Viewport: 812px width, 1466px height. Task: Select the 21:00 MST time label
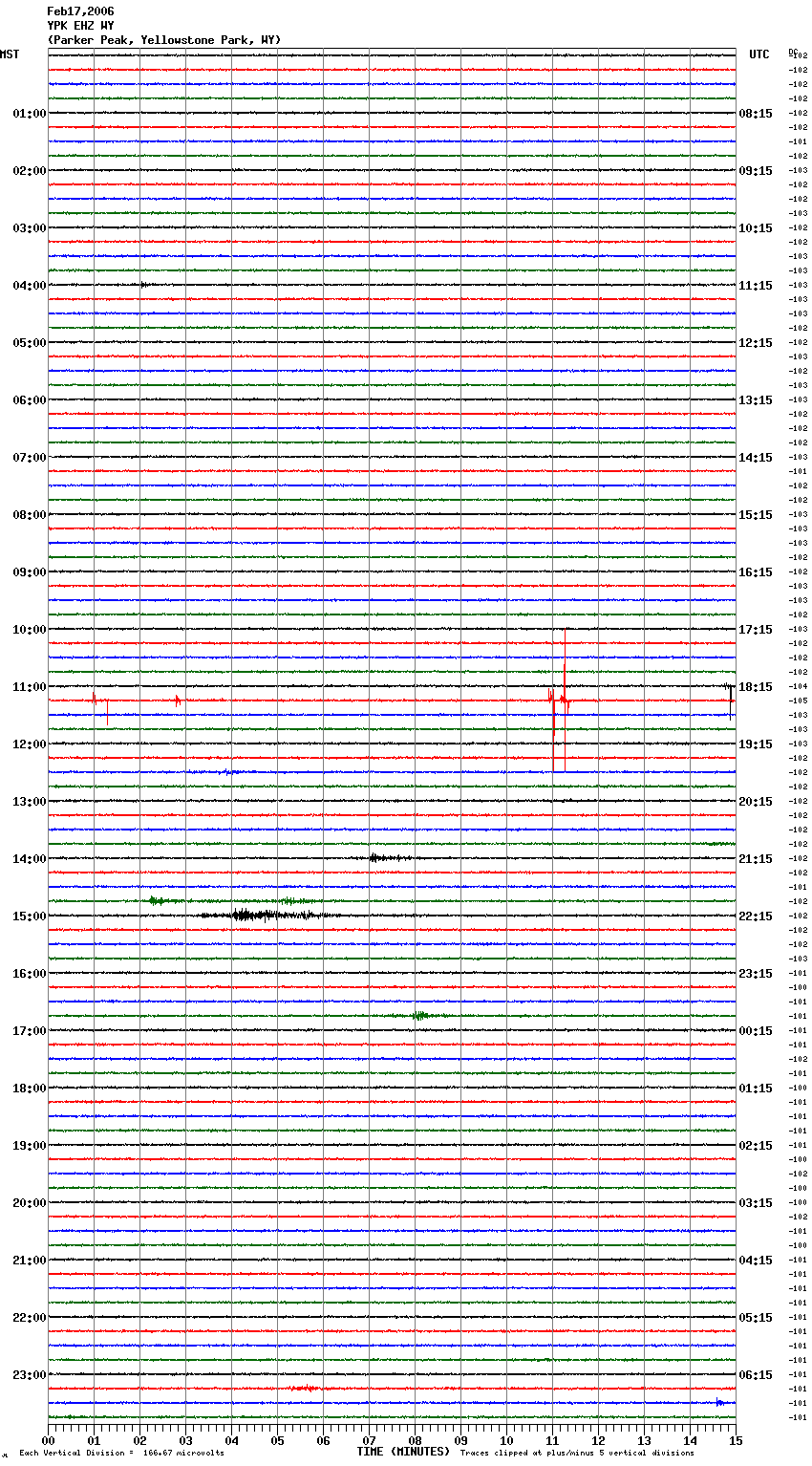point(29,1261)
